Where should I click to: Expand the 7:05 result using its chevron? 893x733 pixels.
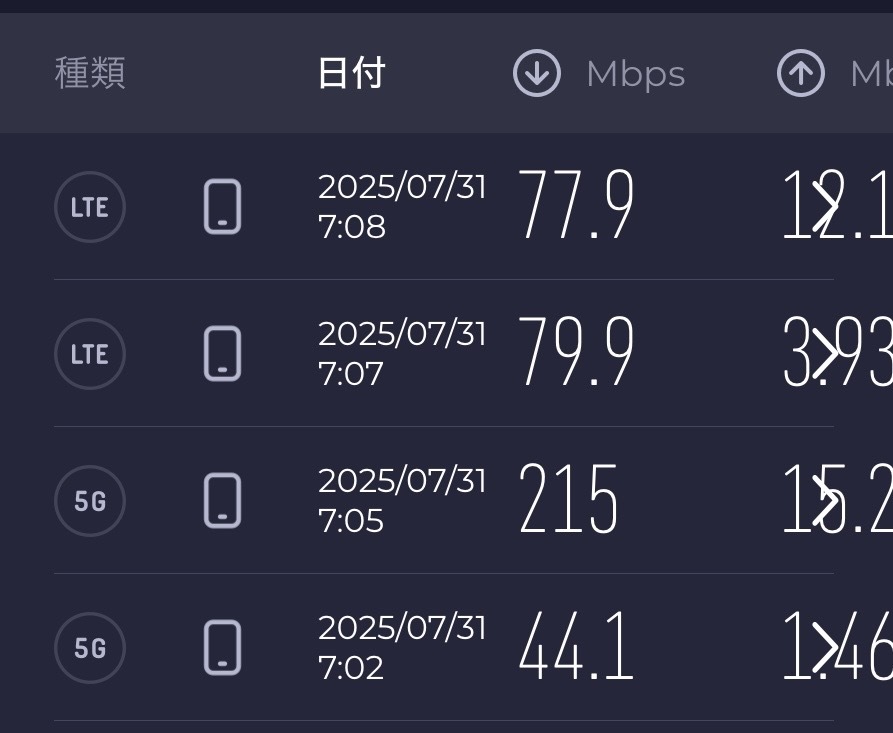826,501
